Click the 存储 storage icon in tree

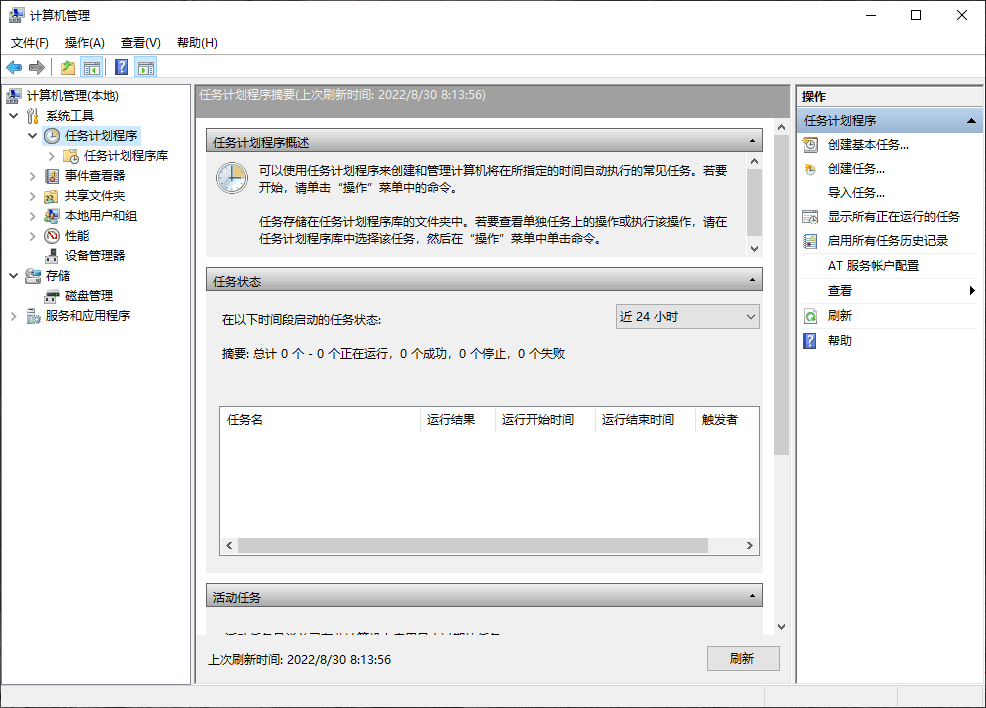(x=33, y=276)
